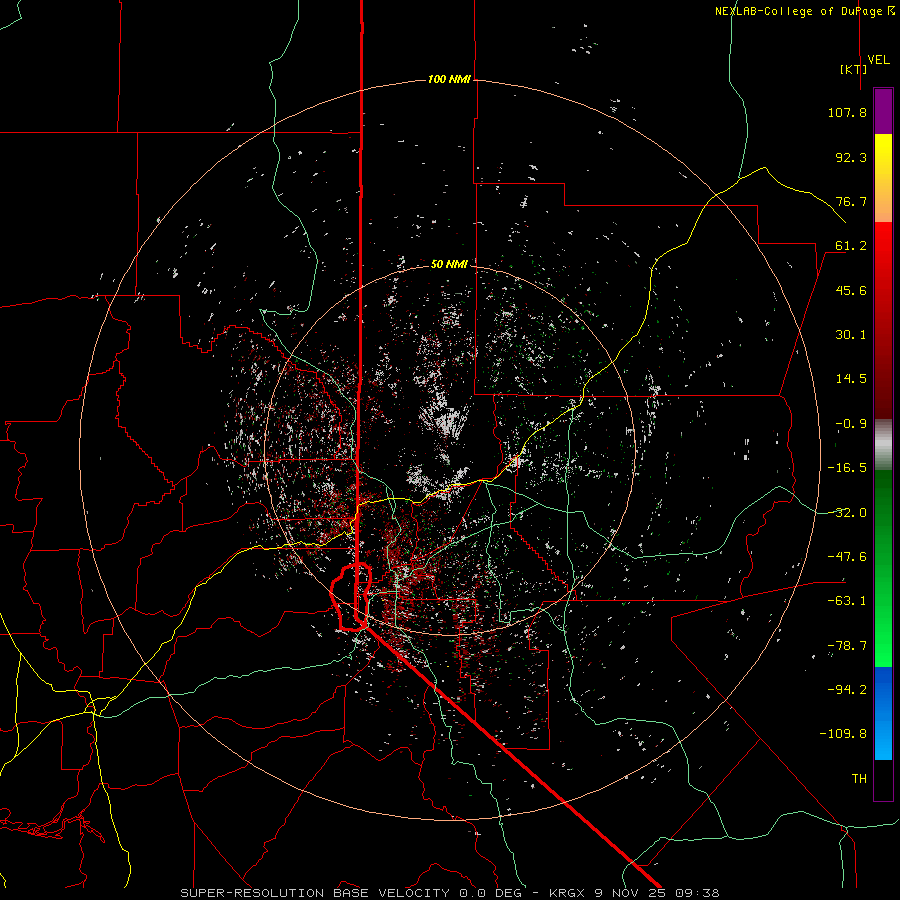
Task: Click SUPER-RESOLUTION BASE VELOCITY product title
Action: tap(315, 893)
